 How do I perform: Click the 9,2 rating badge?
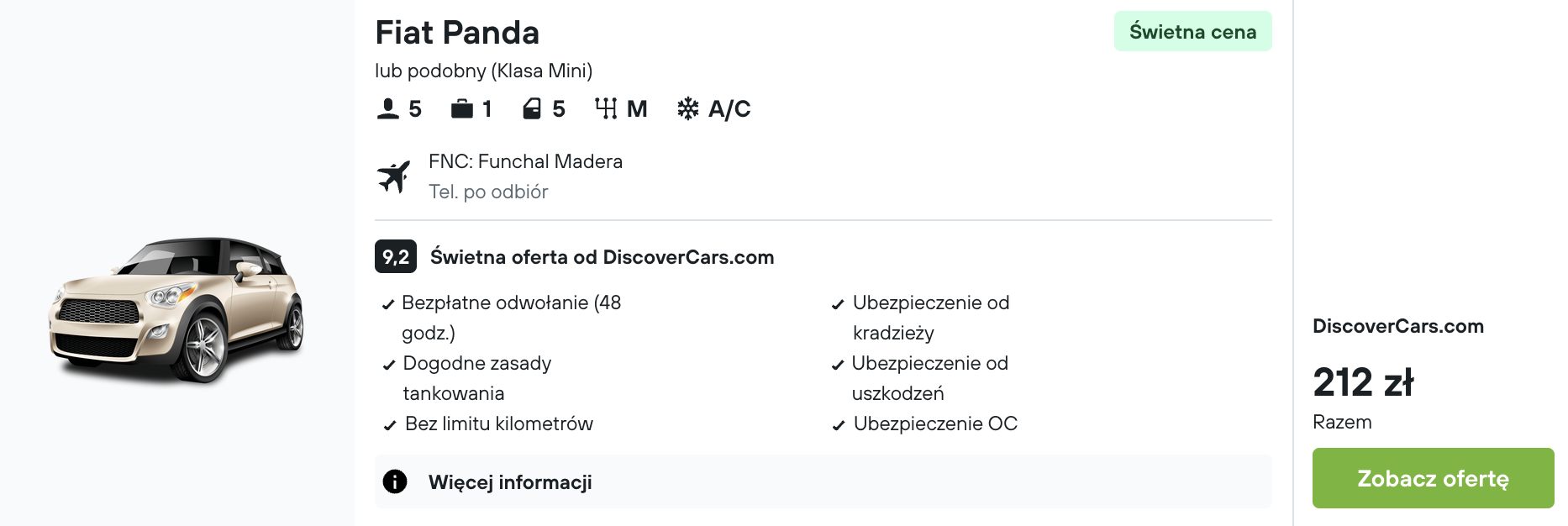pos(396,257)
